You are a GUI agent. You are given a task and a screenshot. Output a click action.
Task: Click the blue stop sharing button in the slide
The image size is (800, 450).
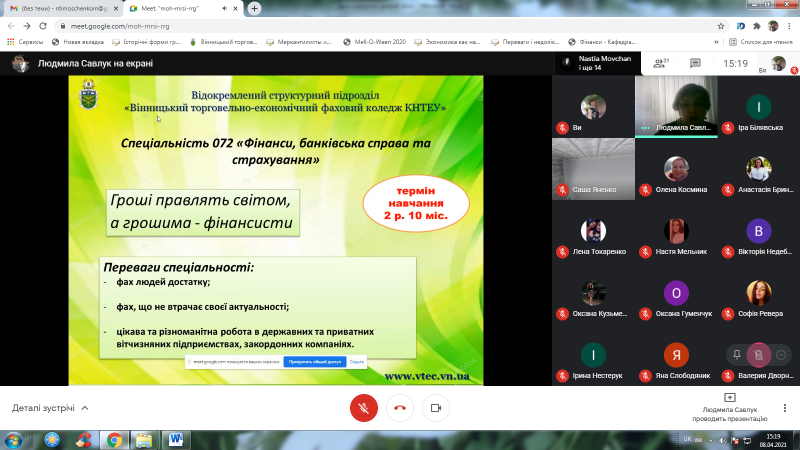tap(315, 362)
